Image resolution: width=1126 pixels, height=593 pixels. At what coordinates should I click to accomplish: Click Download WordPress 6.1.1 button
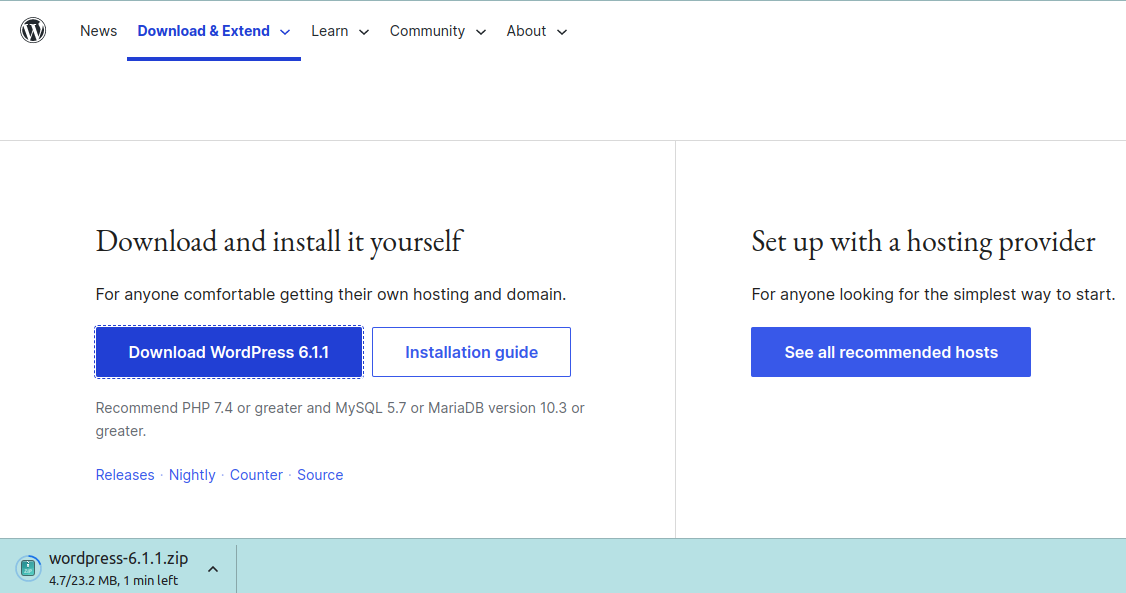click(x=229, y=352)
